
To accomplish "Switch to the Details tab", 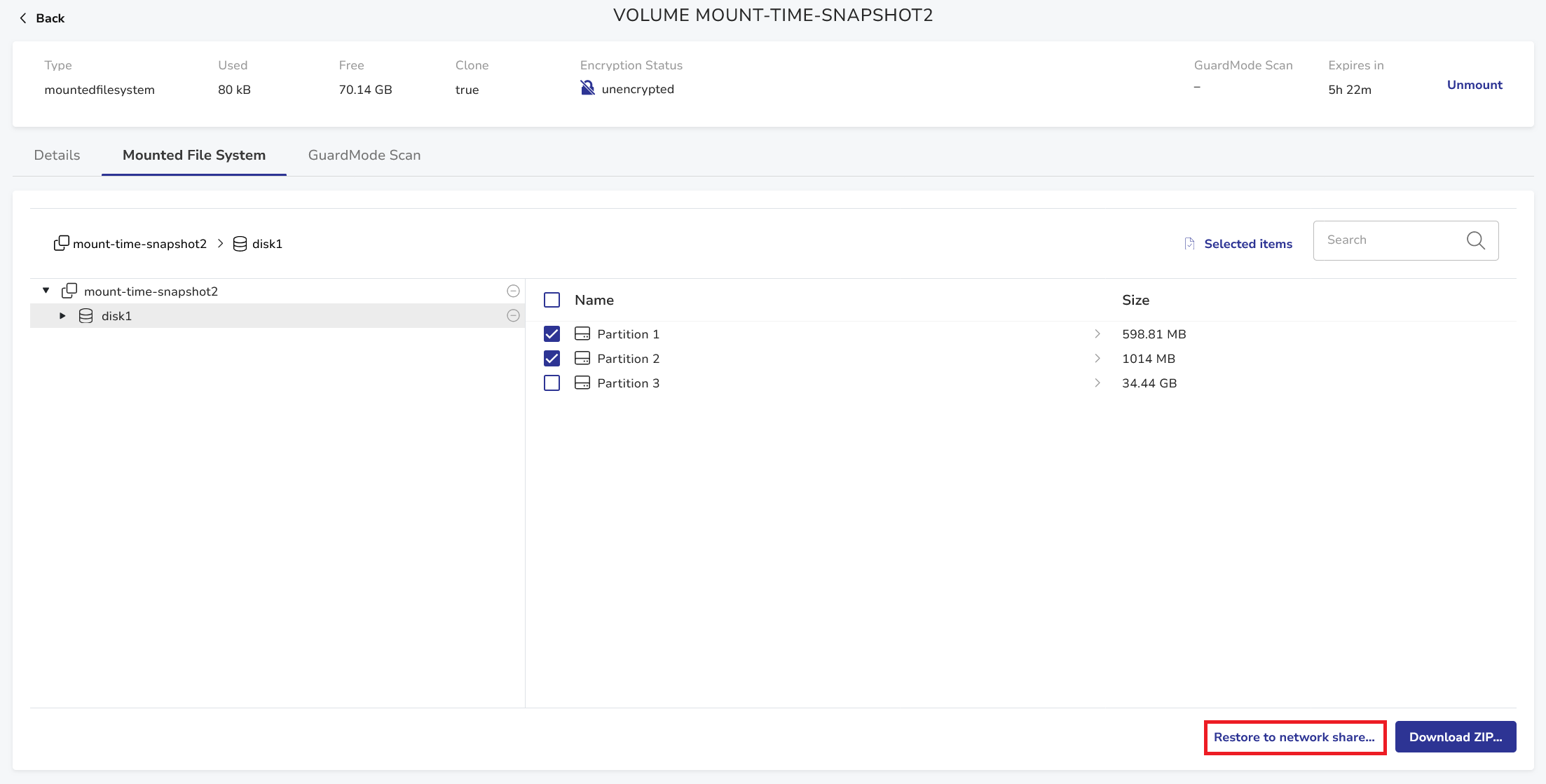I will [57, 155].
